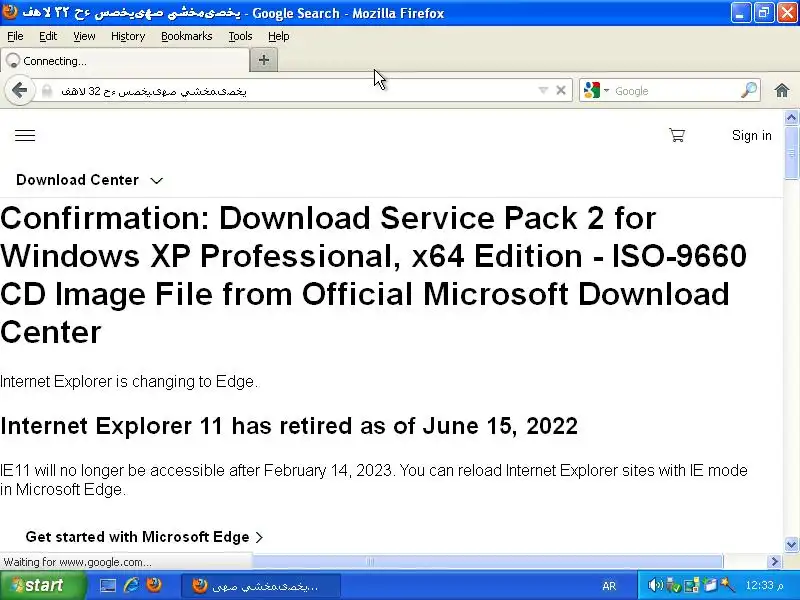Launch Internet Explorer from quick launch
The image size is (800, 600).
(x=131, y=585)
